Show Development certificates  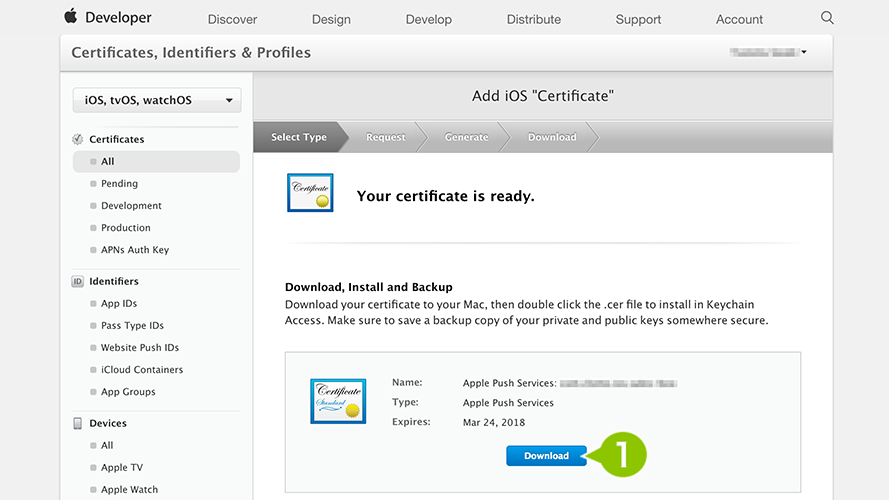[x=131, y=206]
